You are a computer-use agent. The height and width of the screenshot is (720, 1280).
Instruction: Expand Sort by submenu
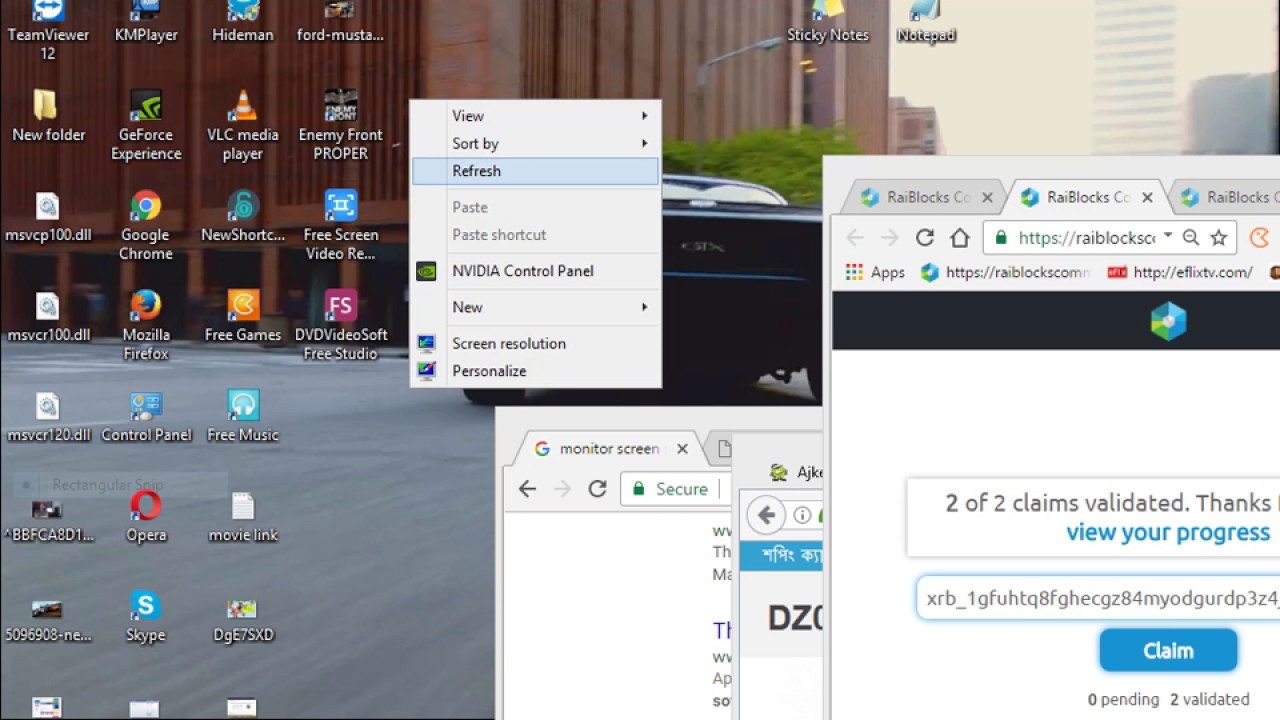tap(535, 143)
